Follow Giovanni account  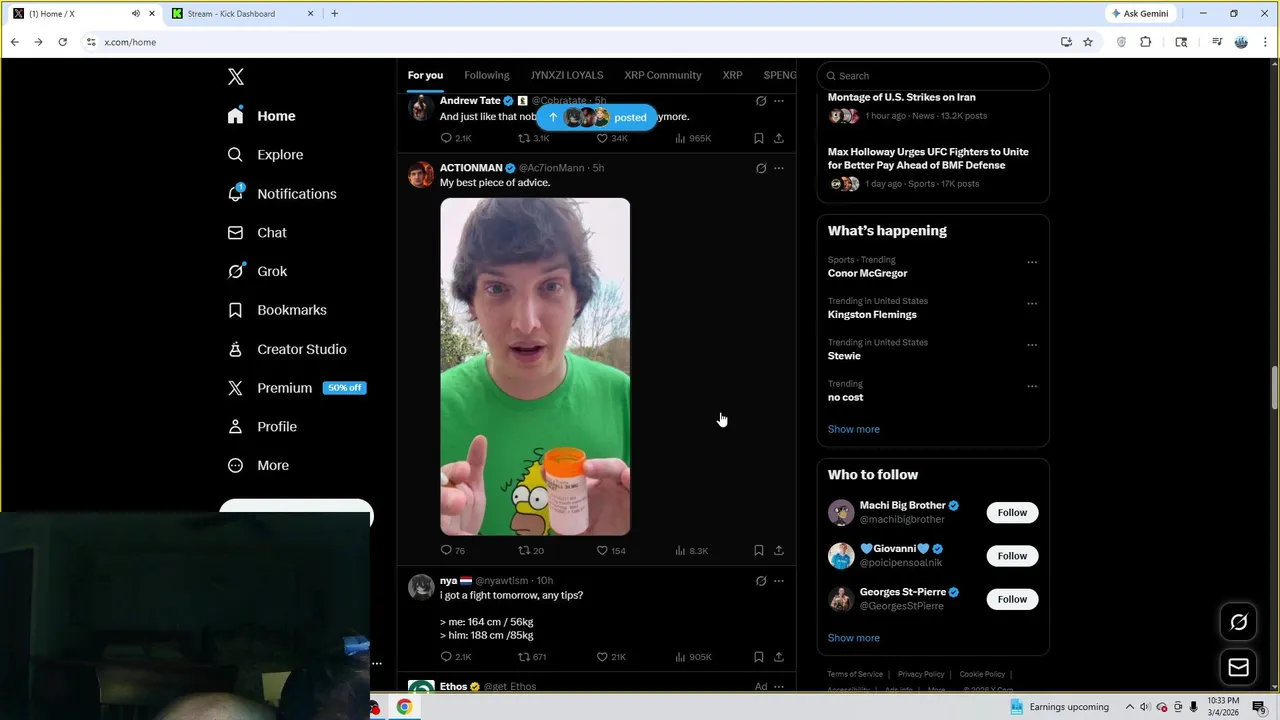click(x=1012, y=556)
